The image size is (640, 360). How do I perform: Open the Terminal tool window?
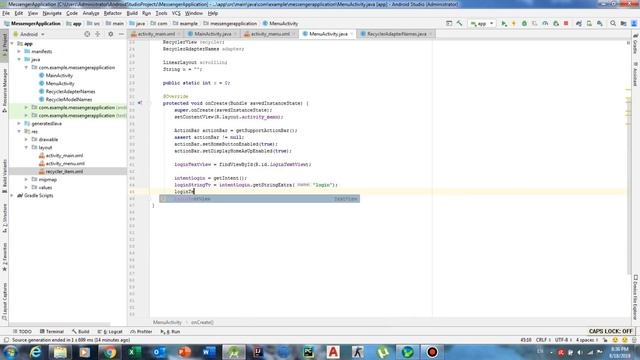(52, 331)
